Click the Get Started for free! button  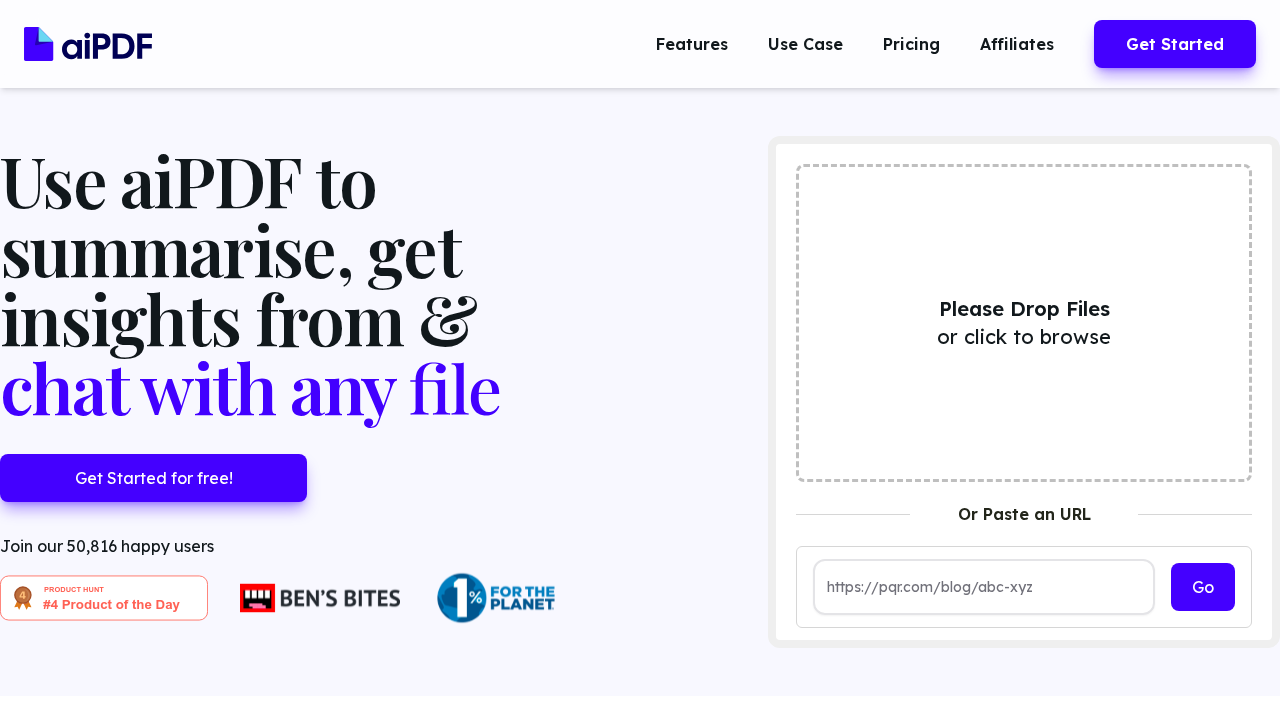[153, 478]
